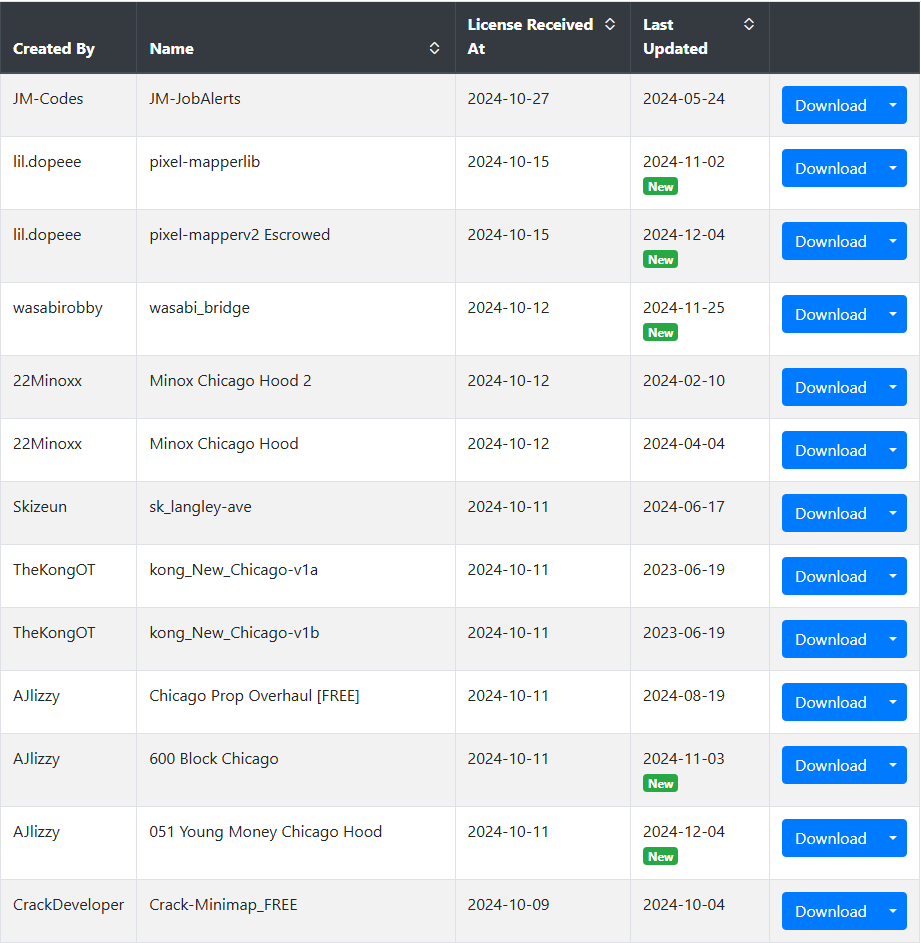Screen dimensions: 921x943
Task: Open download caret for Minox Chicago Hood
Action: tap(893, 450)
